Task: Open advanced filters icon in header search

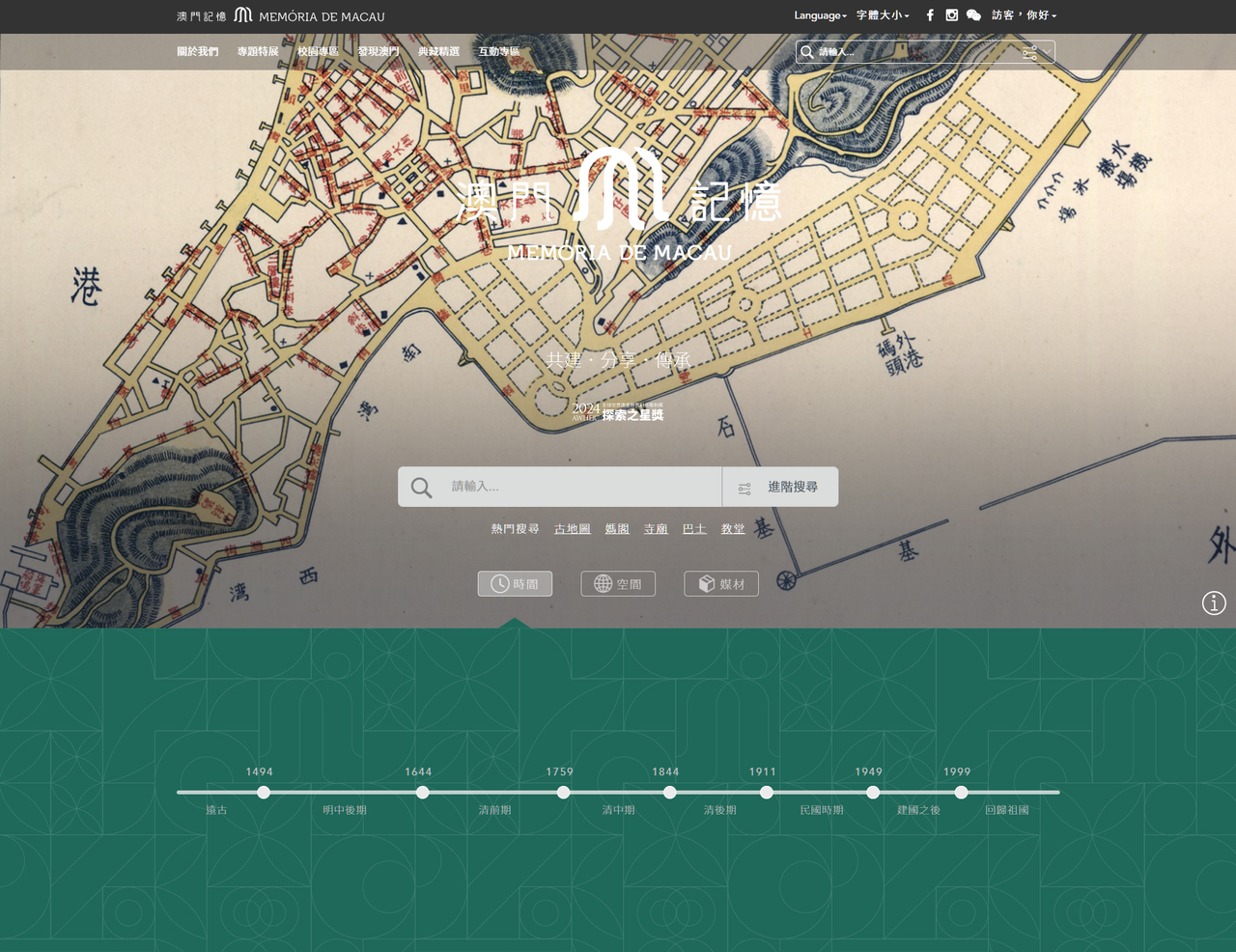Action: coord(1029,52)
